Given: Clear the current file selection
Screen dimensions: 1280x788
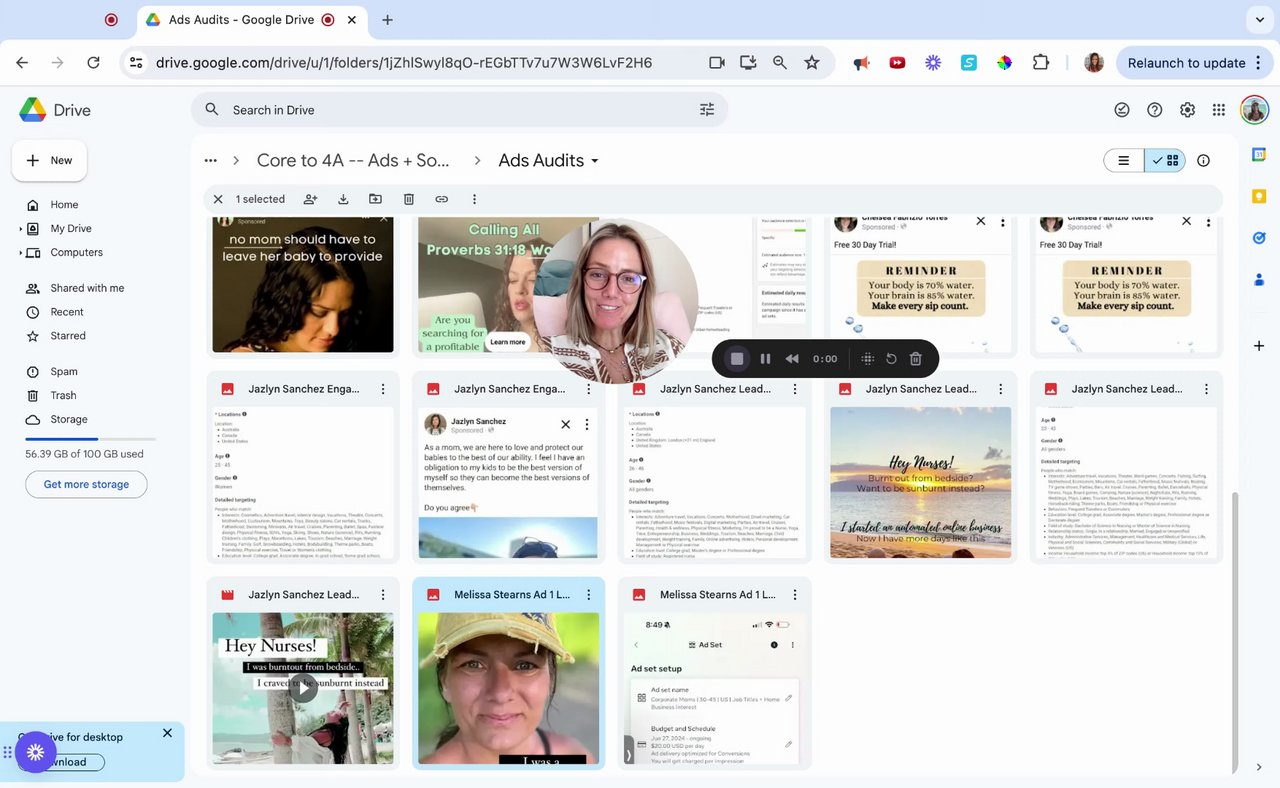Looking at the screenshot, I should coord(219,199).
